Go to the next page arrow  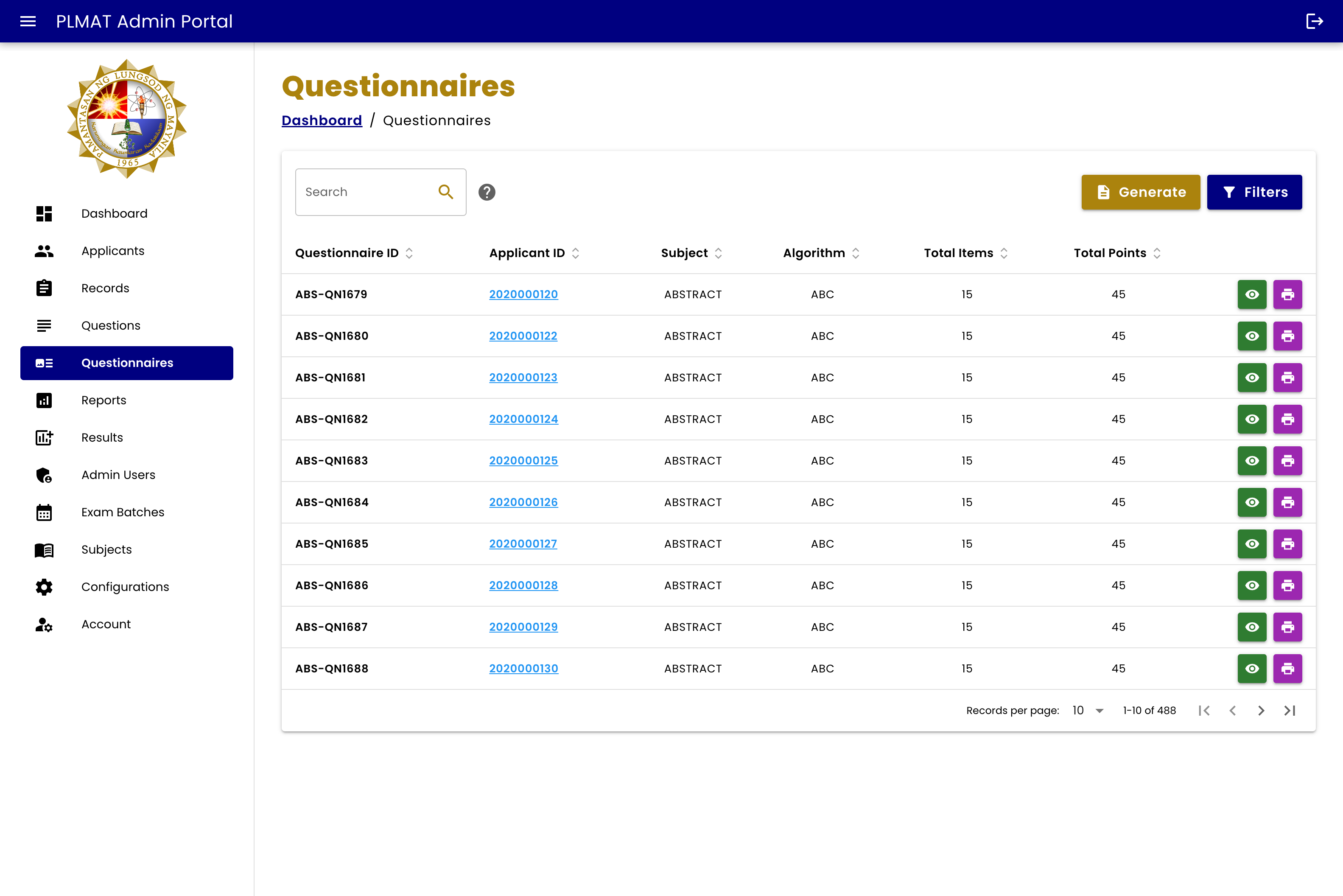[1261, 710]
